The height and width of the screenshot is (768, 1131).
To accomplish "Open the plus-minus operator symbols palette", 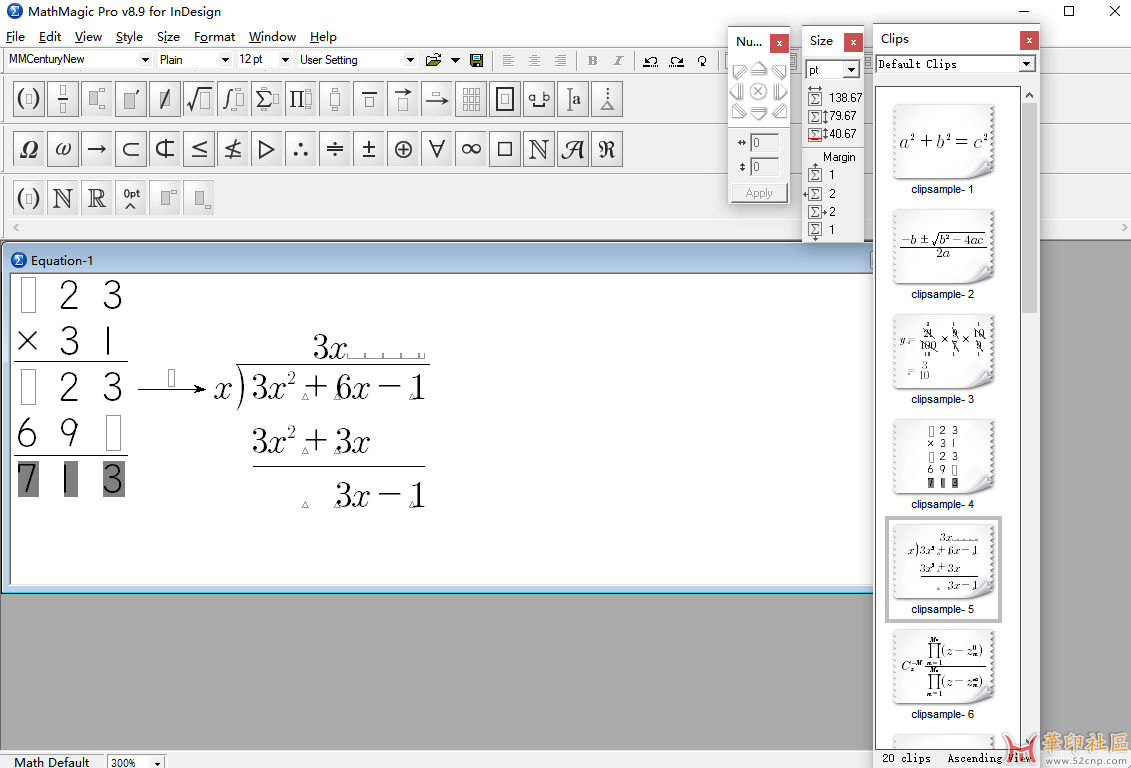I will tap(369, 149).
